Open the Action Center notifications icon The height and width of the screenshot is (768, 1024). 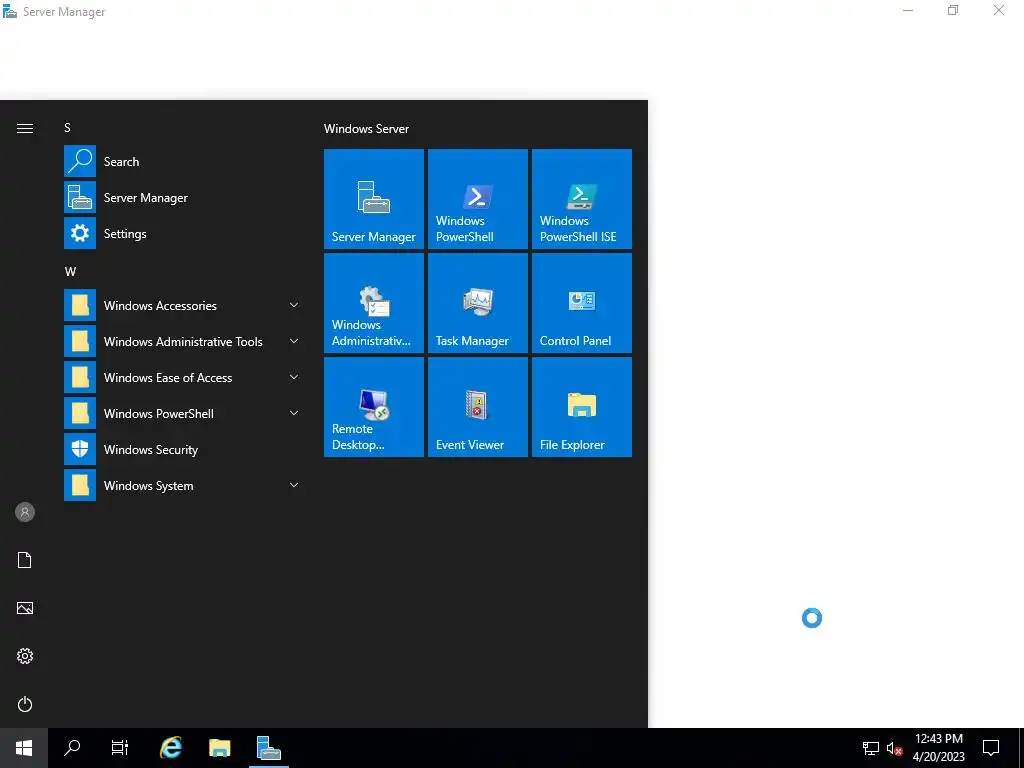[991, 748]
